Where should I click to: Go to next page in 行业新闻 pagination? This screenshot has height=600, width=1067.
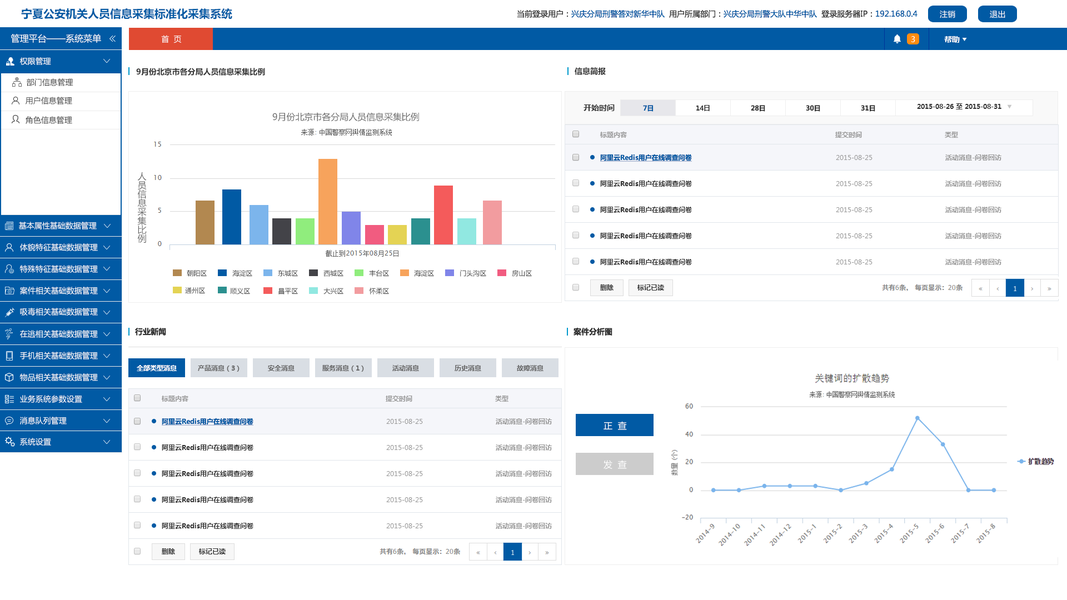[529, 552]
